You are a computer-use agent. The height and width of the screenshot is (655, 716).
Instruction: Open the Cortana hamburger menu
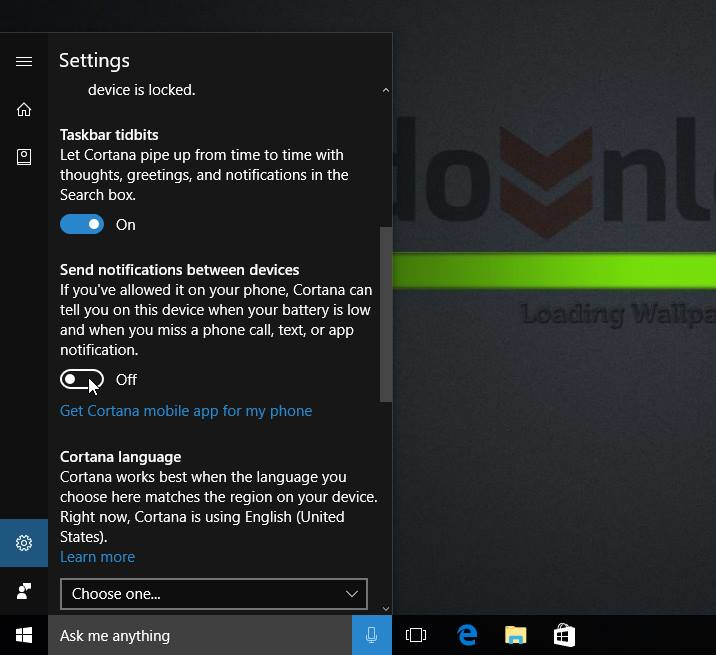click(x=24, y=61)
